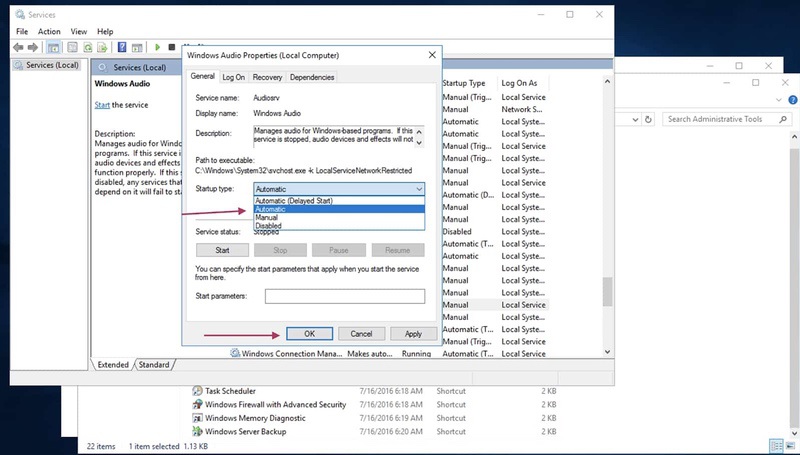
Task: Select Services (Local) node in console tree
Action: (x=47, y=65)
